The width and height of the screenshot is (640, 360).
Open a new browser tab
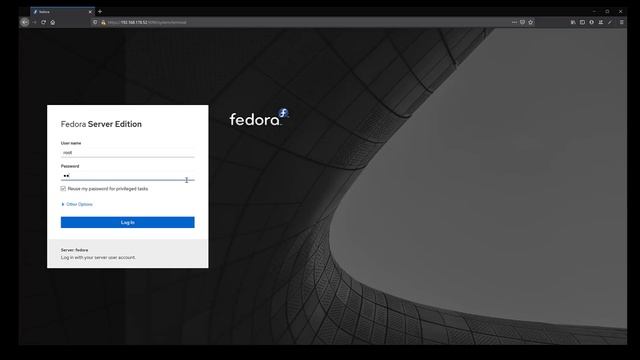click(x=100, y=12)
